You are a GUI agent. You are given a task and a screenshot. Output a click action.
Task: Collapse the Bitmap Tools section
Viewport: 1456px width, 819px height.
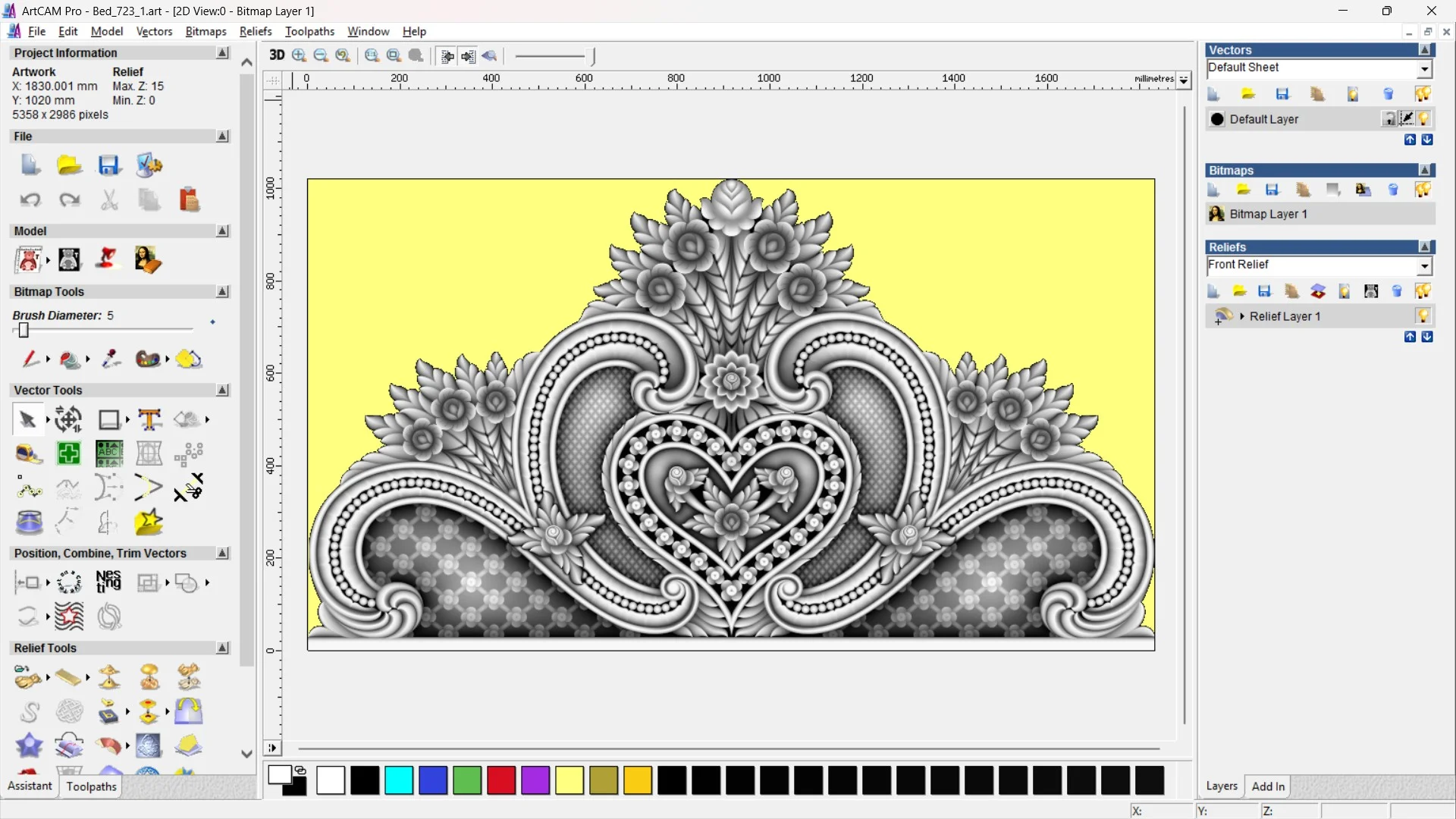222,292
